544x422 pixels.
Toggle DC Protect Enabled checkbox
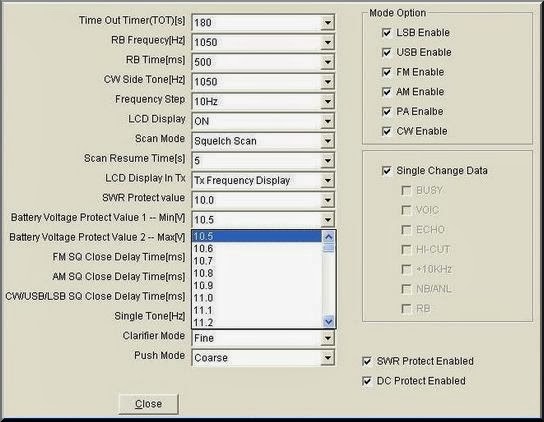click(x=366, y=381)
